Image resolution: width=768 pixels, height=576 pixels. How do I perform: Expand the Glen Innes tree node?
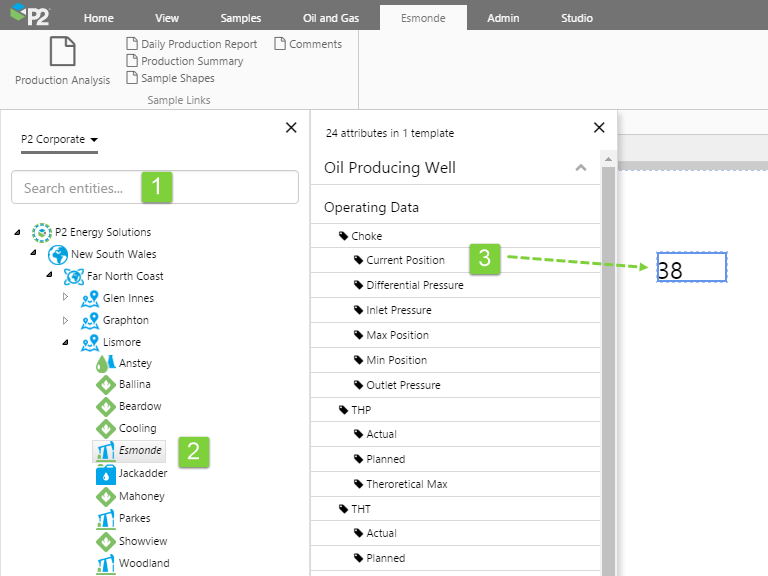point(67,298)
